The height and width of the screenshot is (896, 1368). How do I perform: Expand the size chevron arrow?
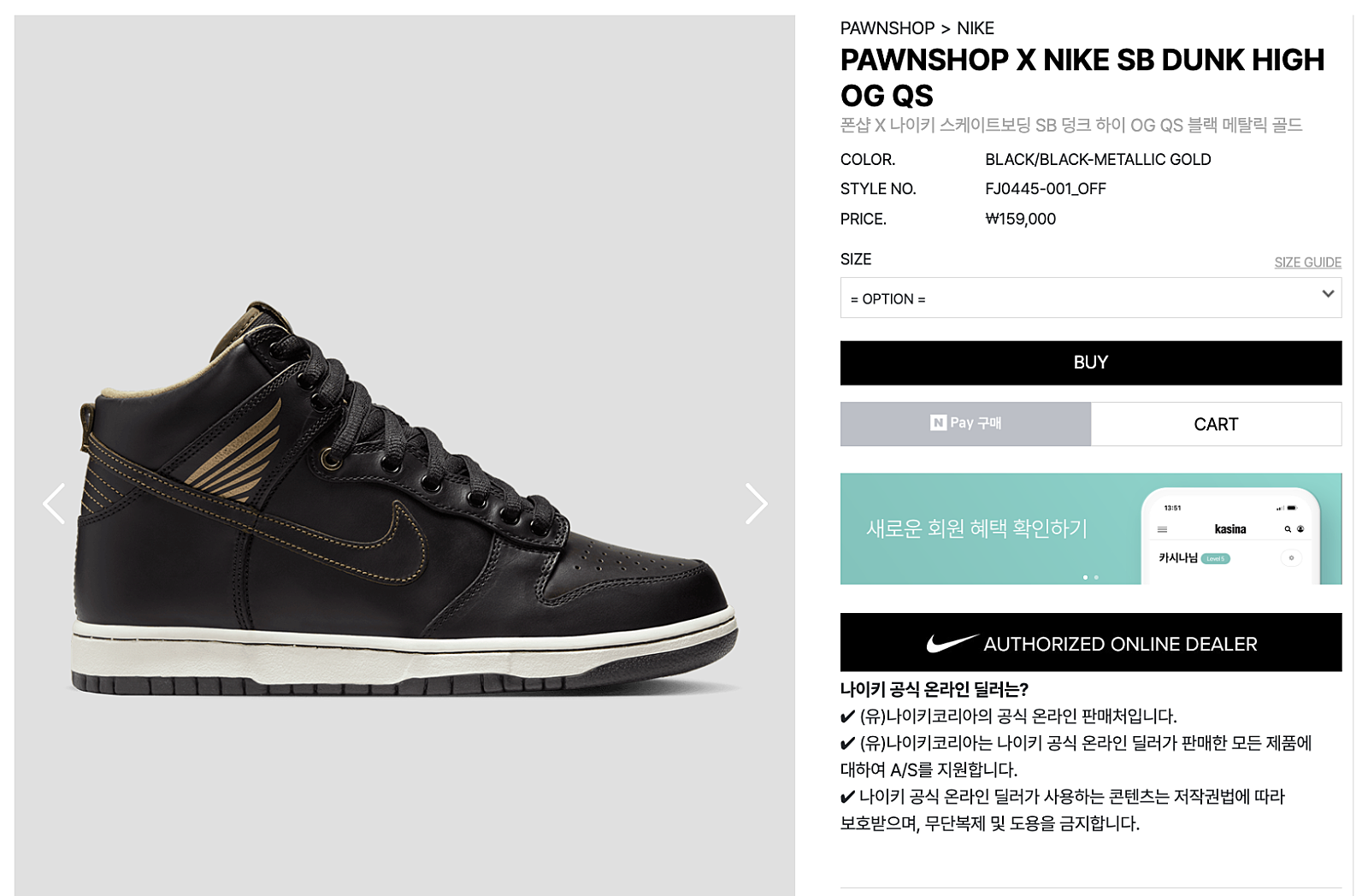1328,293
